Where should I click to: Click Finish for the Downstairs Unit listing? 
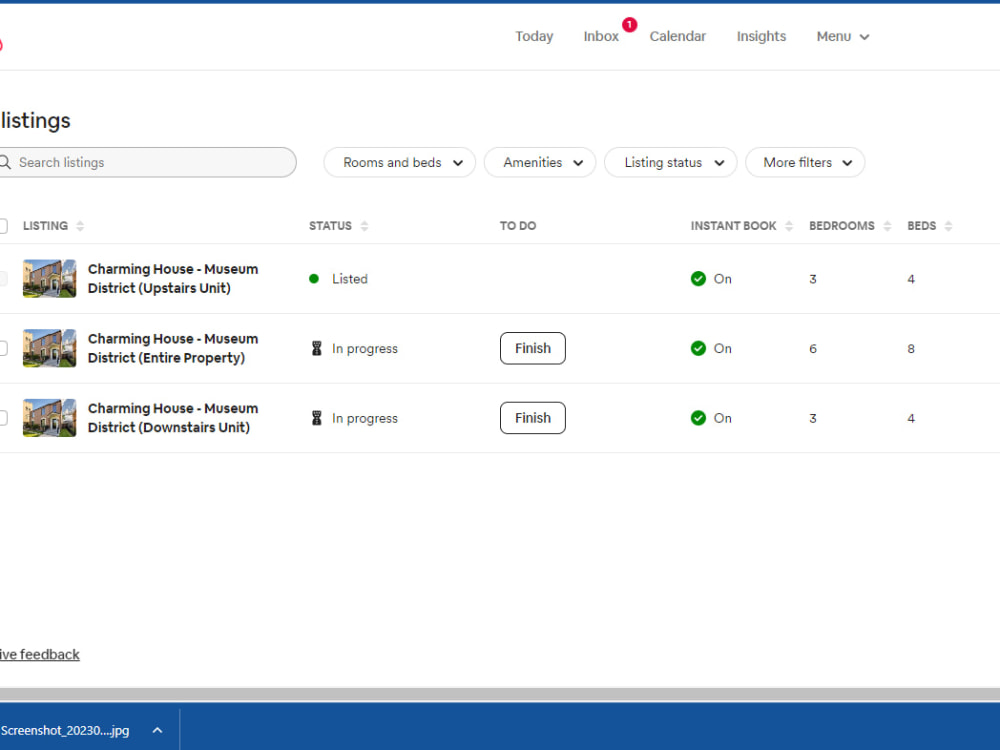point(533,418)
